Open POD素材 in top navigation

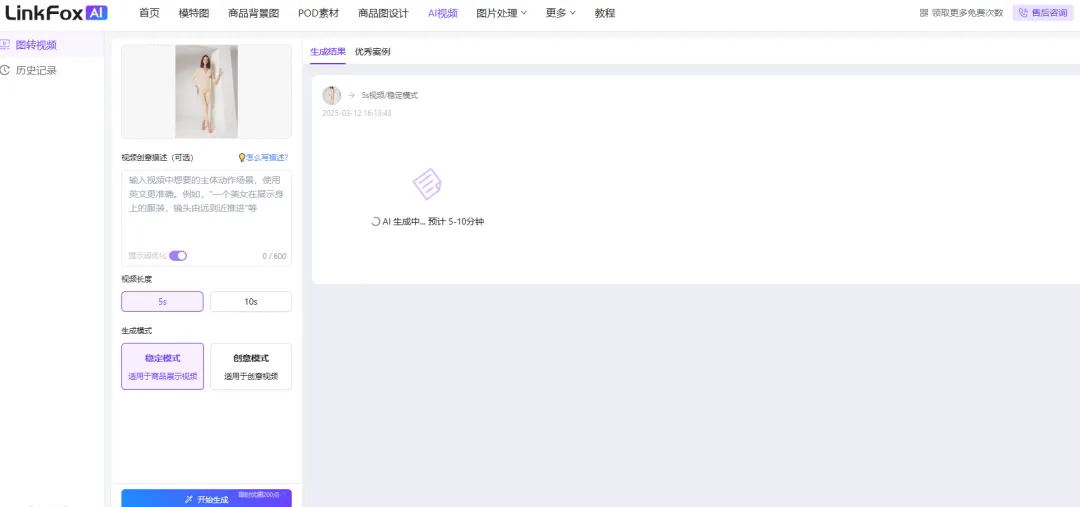tap(318, 13)
